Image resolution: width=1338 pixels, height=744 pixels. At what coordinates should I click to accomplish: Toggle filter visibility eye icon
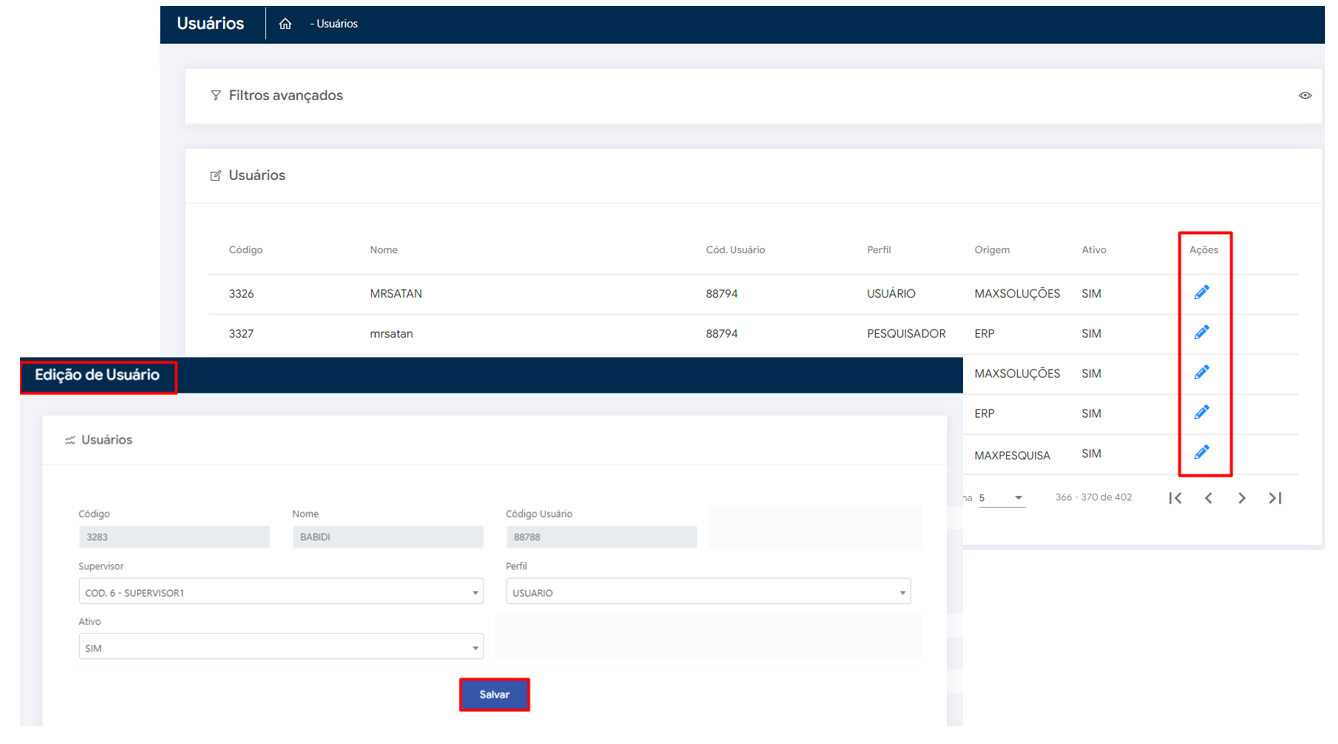click(1305, 96)
